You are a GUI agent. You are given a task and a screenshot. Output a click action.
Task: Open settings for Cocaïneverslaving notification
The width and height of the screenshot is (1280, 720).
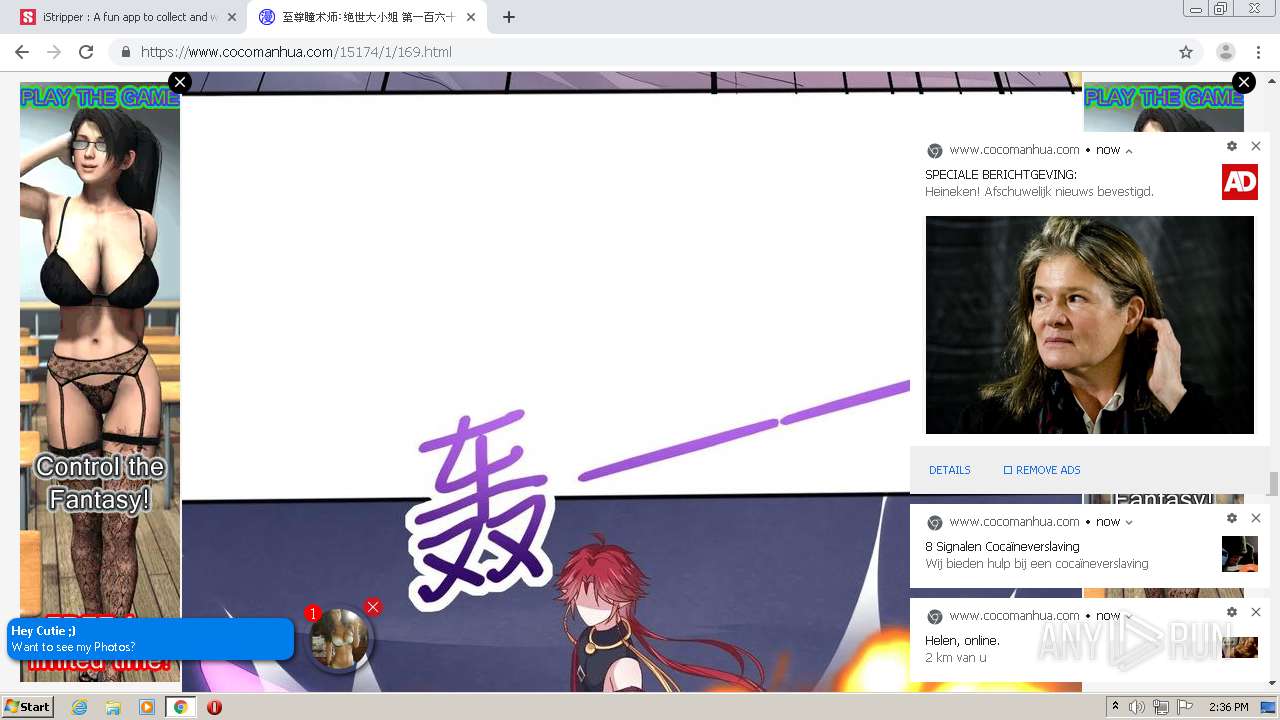pyautogui.click(x=1232, y=518)
